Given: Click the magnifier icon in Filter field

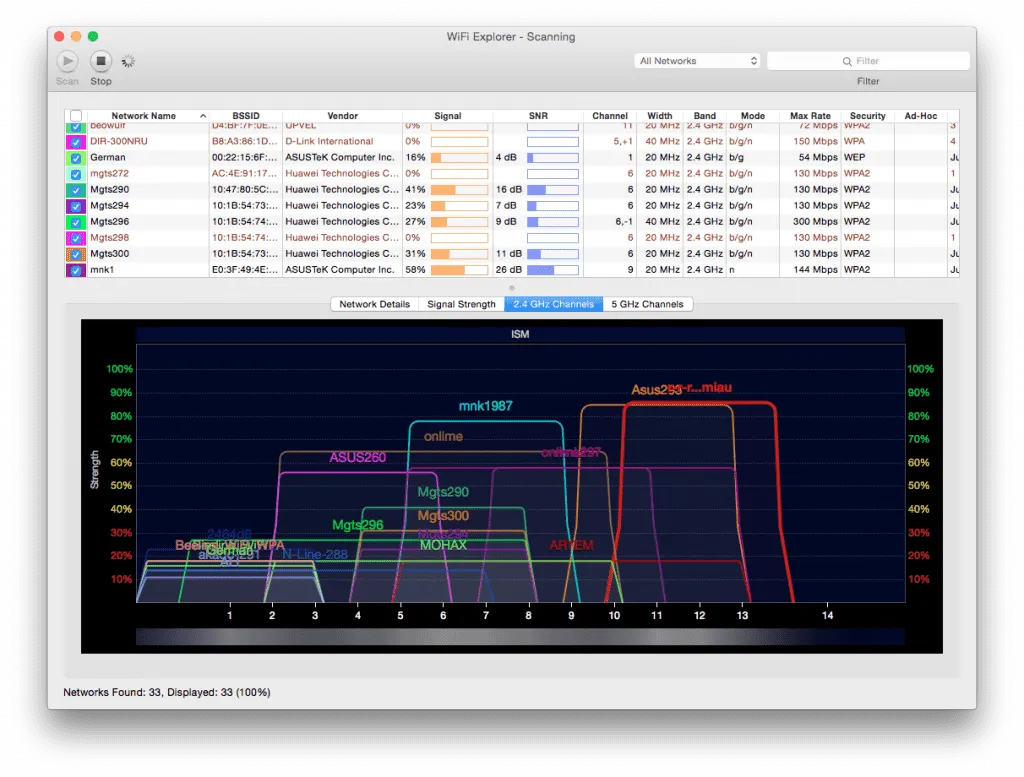Looking at the screenshot, I should point(847,61).
